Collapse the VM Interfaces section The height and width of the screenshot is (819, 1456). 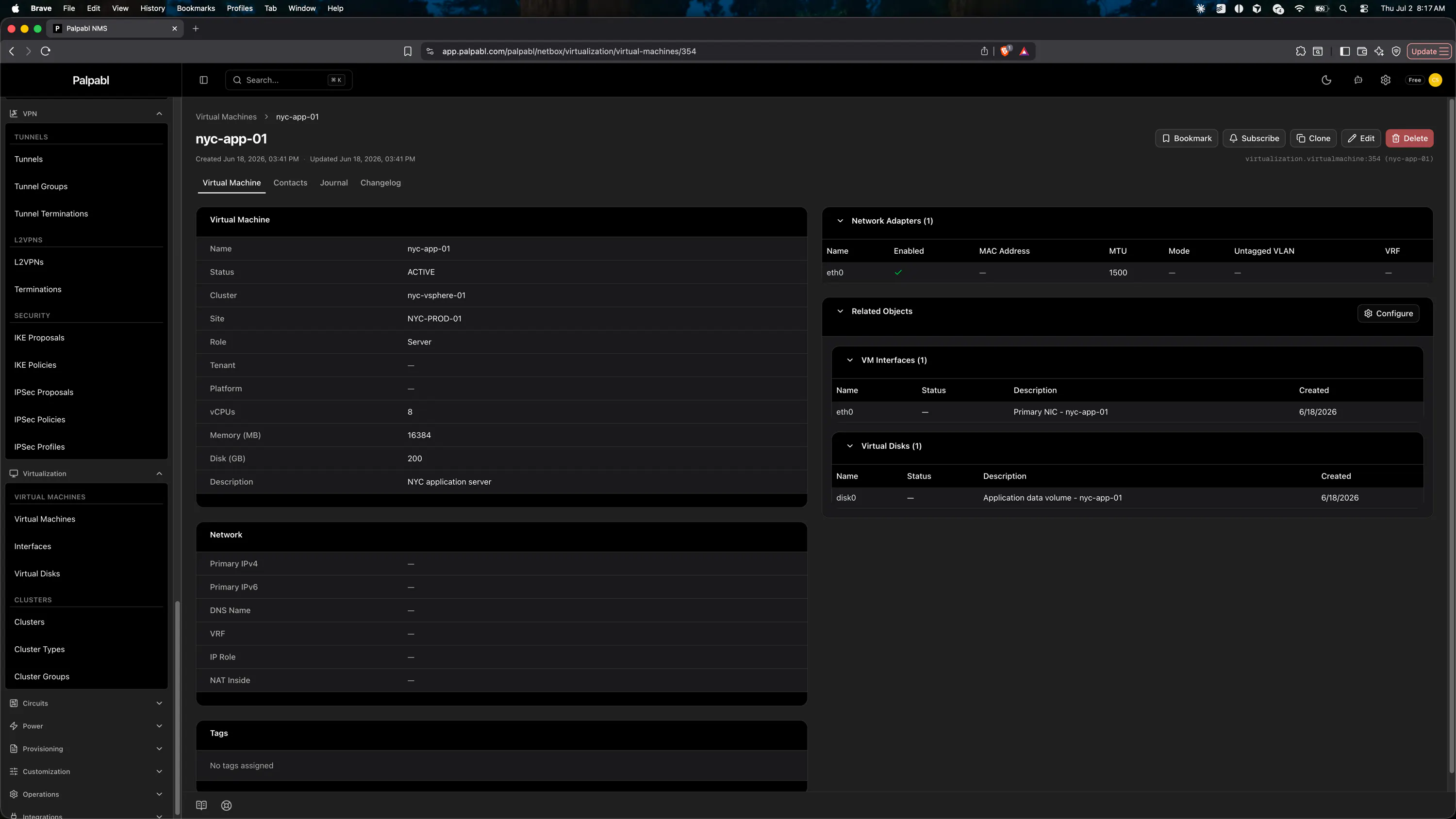click(x=849, y=360)
